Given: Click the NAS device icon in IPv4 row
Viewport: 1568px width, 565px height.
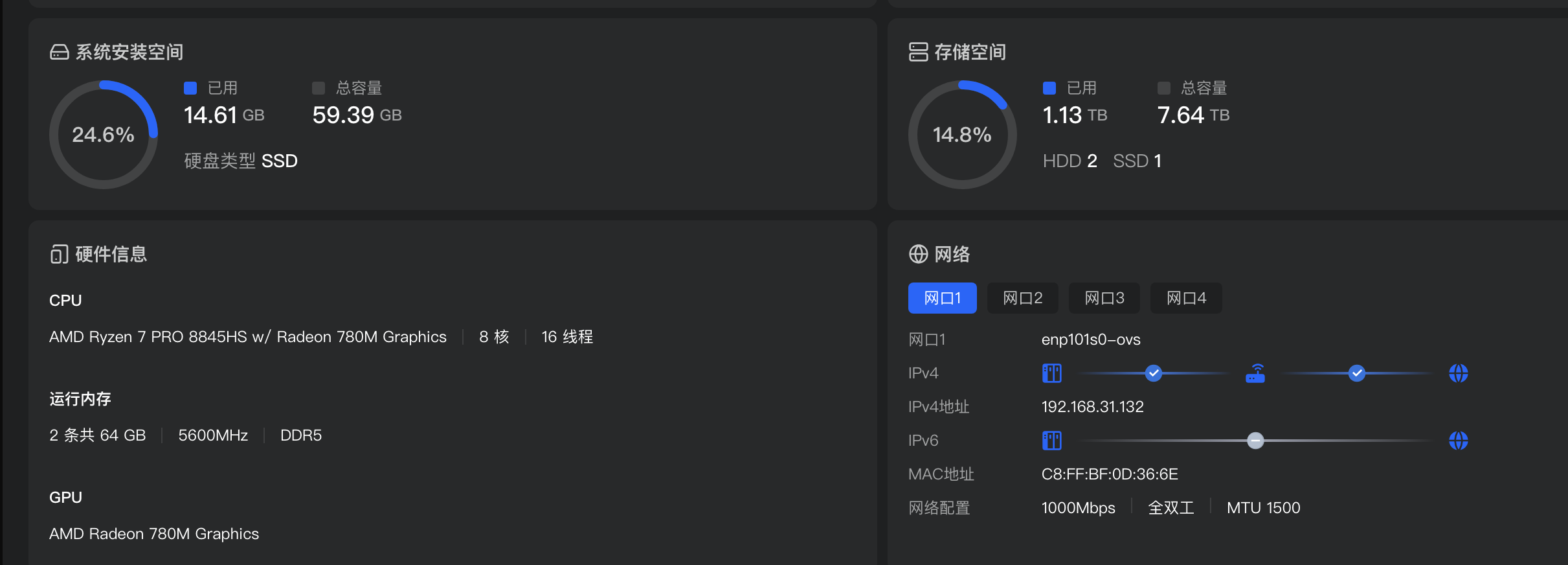Looking at the screenshot, I should [x=1051, y=373].
